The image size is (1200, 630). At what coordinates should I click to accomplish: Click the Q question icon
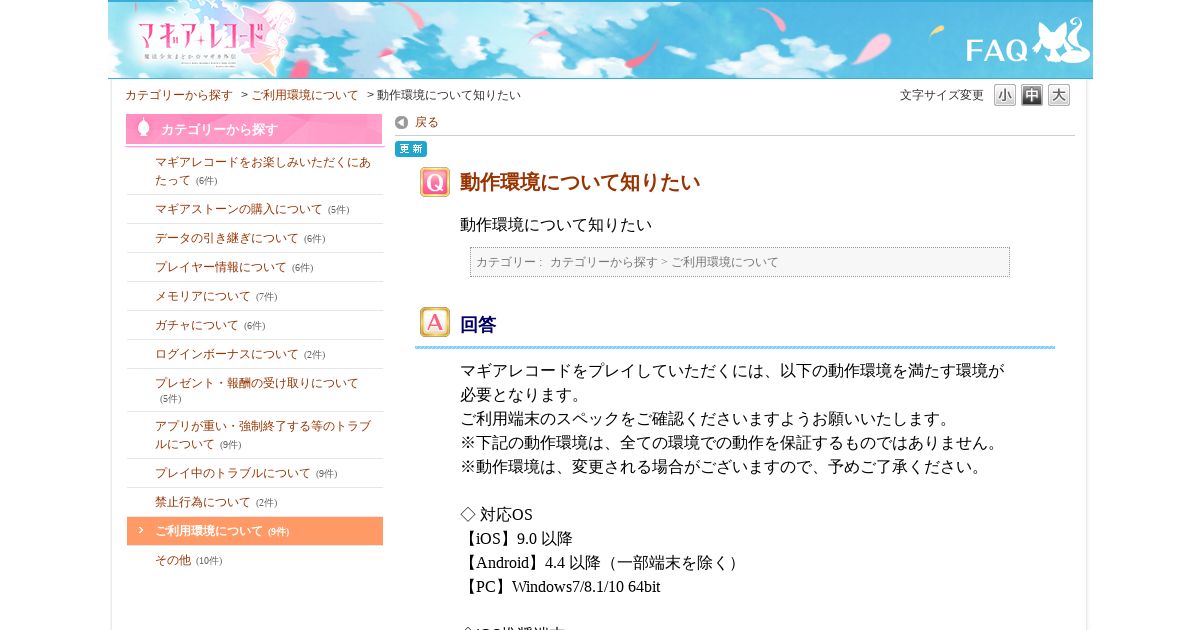pyautogui.click(x=435, y=182)
